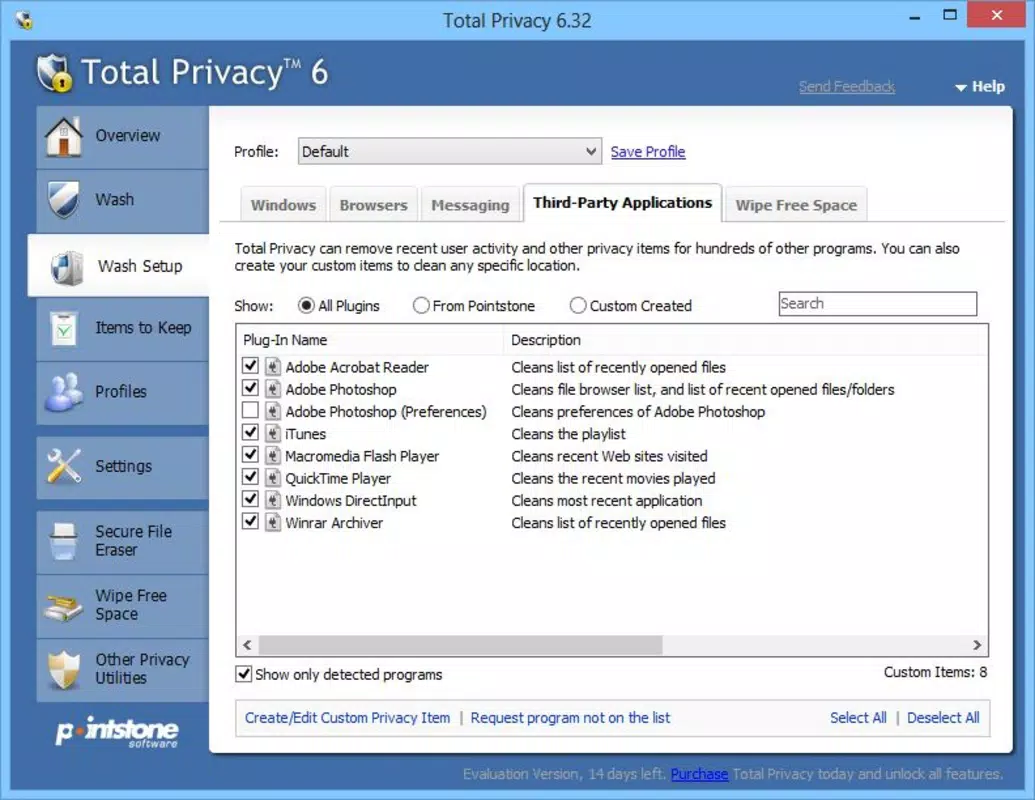Click the Adobe Photoshop plugin icon
Screen dimensions: 1035x800
(x=273, y=389)
